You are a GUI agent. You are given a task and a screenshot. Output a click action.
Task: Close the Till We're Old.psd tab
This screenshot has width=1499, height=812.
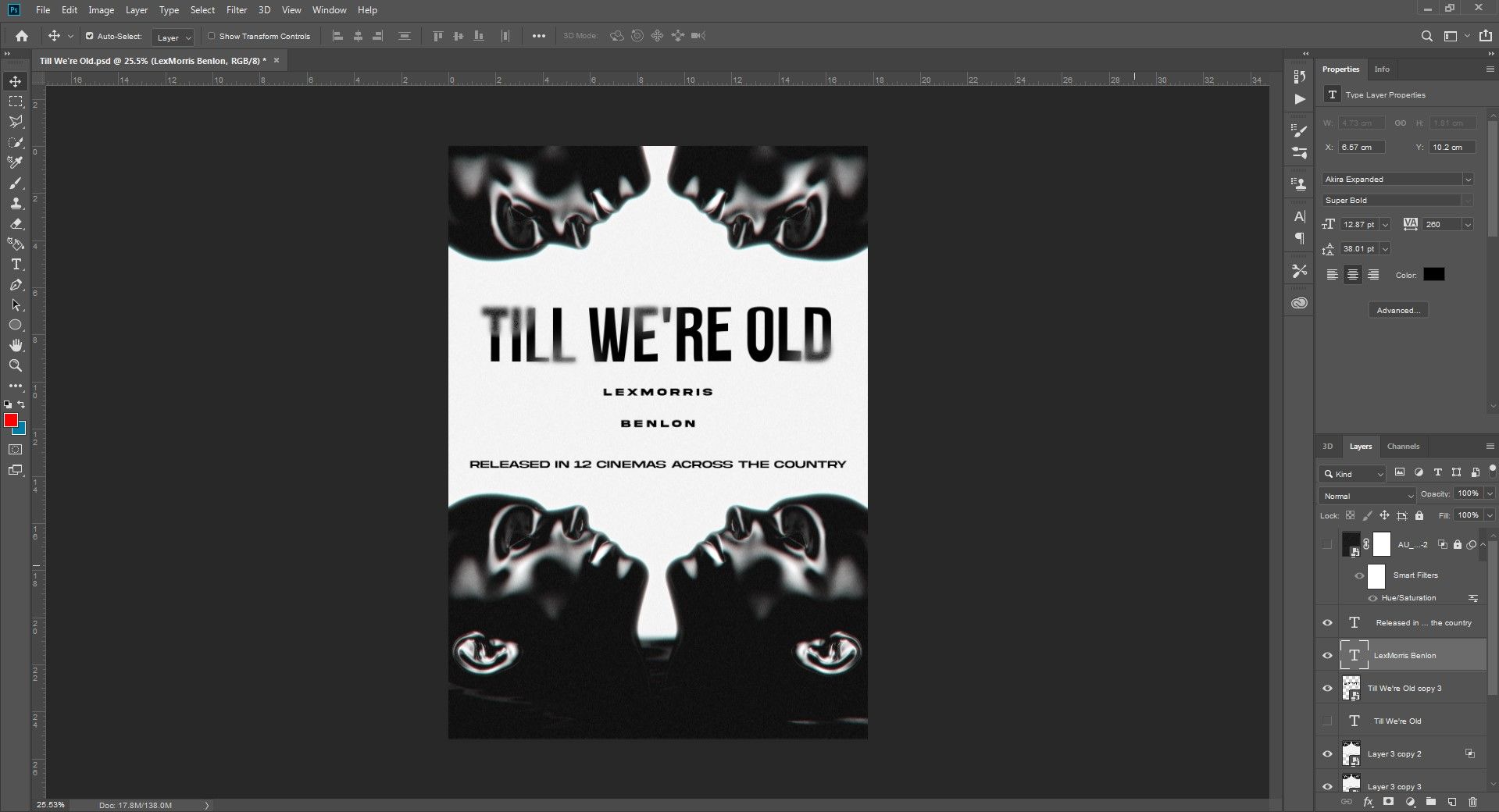[x=277, y=60]
